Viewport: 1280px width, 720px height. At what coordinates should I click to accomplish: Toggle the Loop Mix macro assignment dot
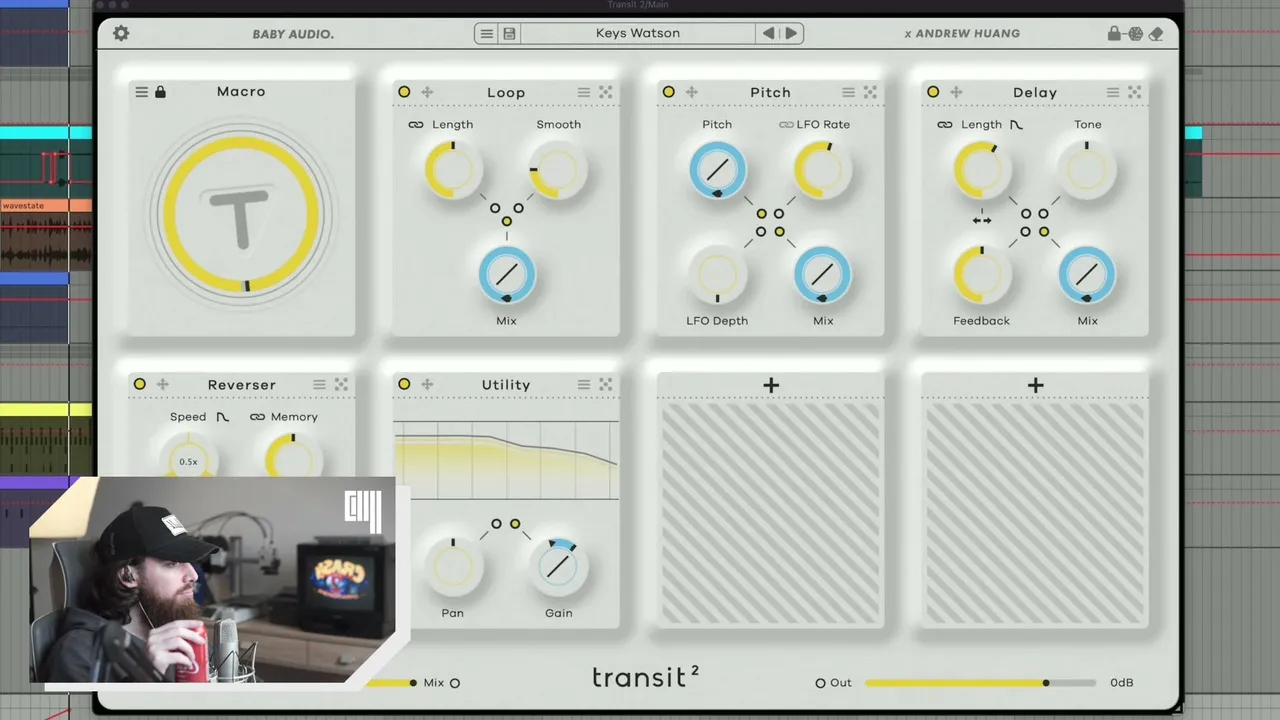click(507, 222)
